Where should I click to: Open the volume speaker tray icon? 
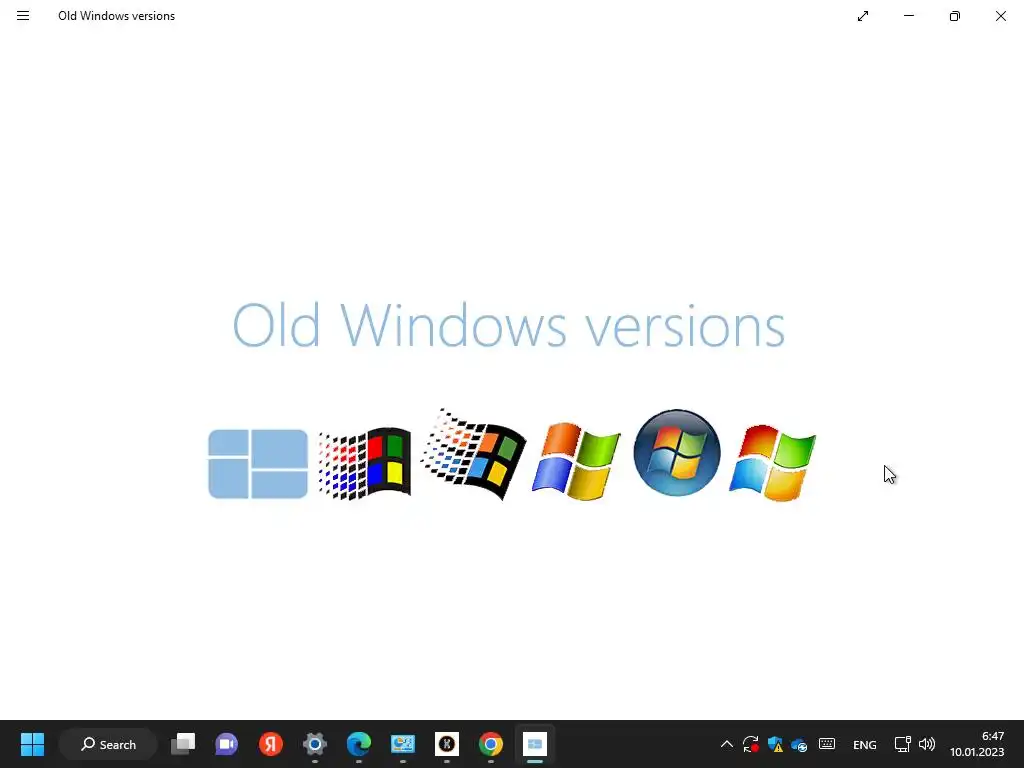927,744
